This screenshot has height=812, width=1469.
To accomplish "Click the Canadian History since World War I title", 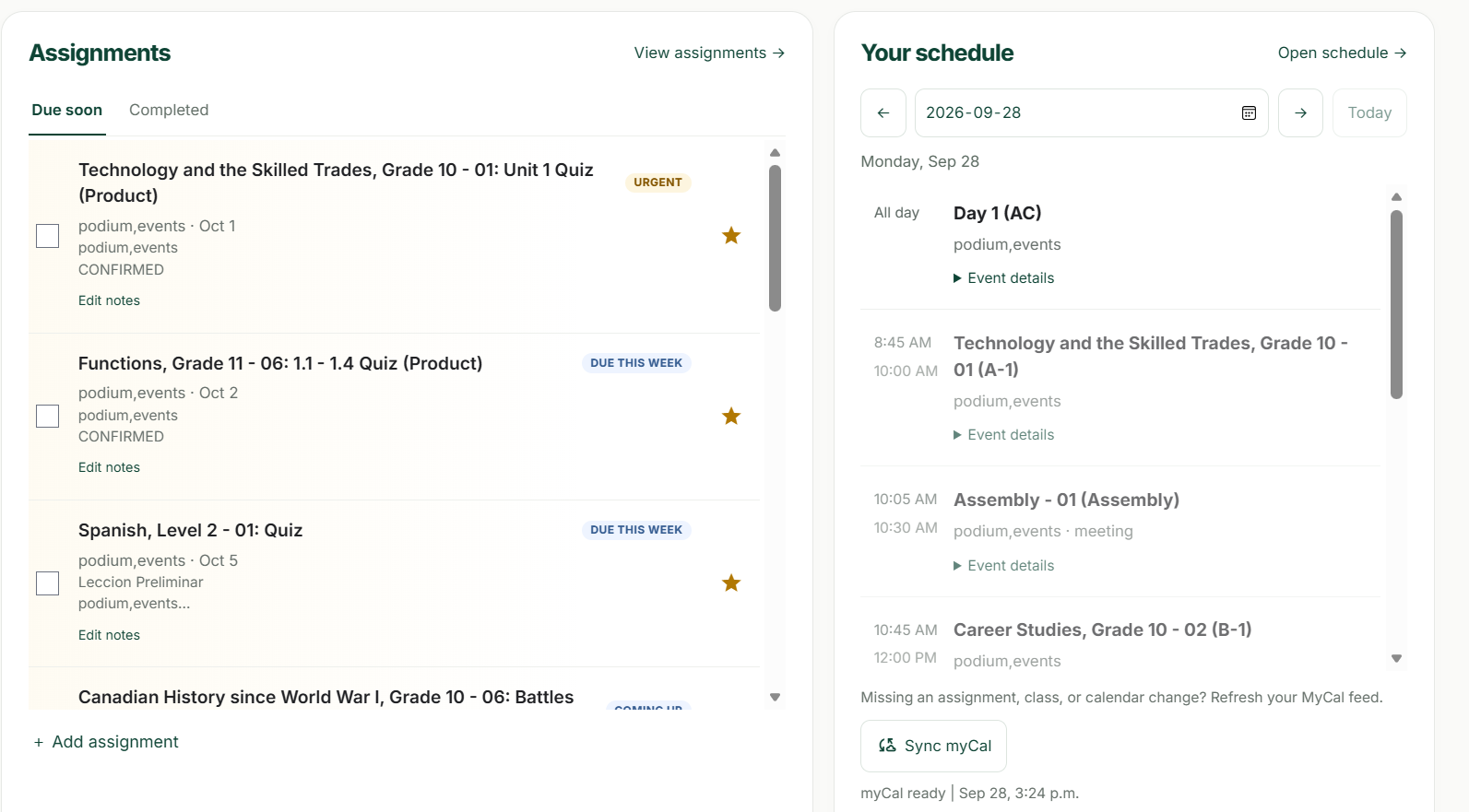I will click(x=326, y=697).
